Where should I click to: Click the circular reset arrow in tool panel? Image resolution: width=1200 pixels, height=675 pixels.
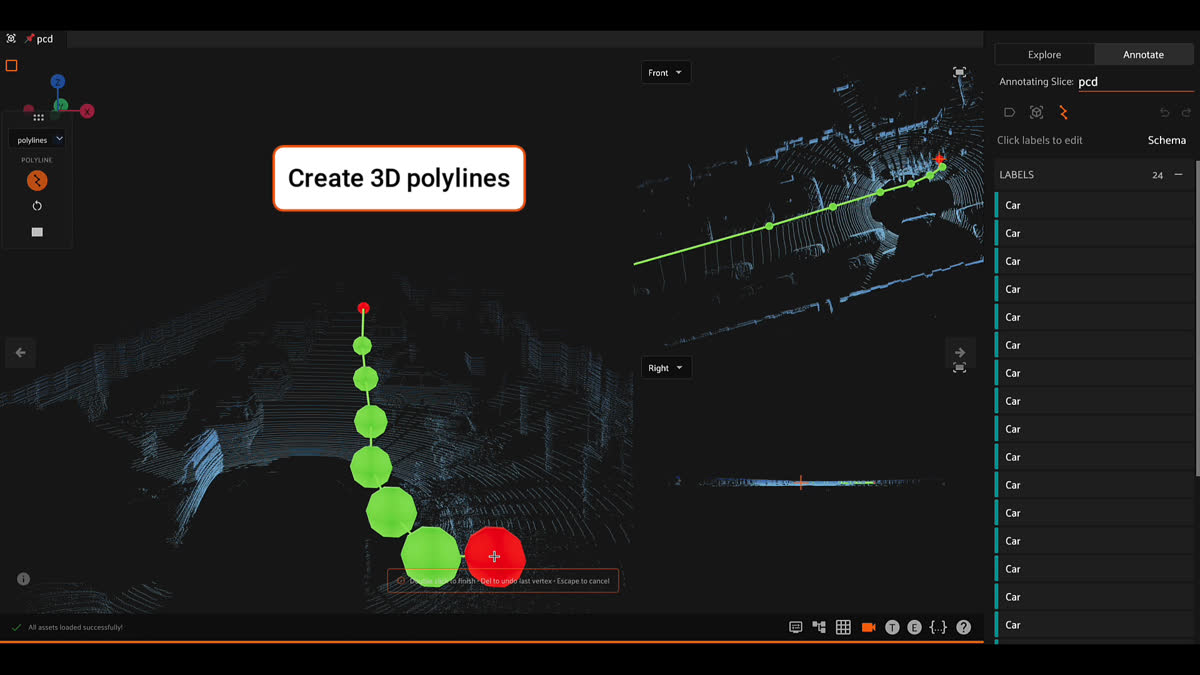pyautogui.click(x=37, y=206)
